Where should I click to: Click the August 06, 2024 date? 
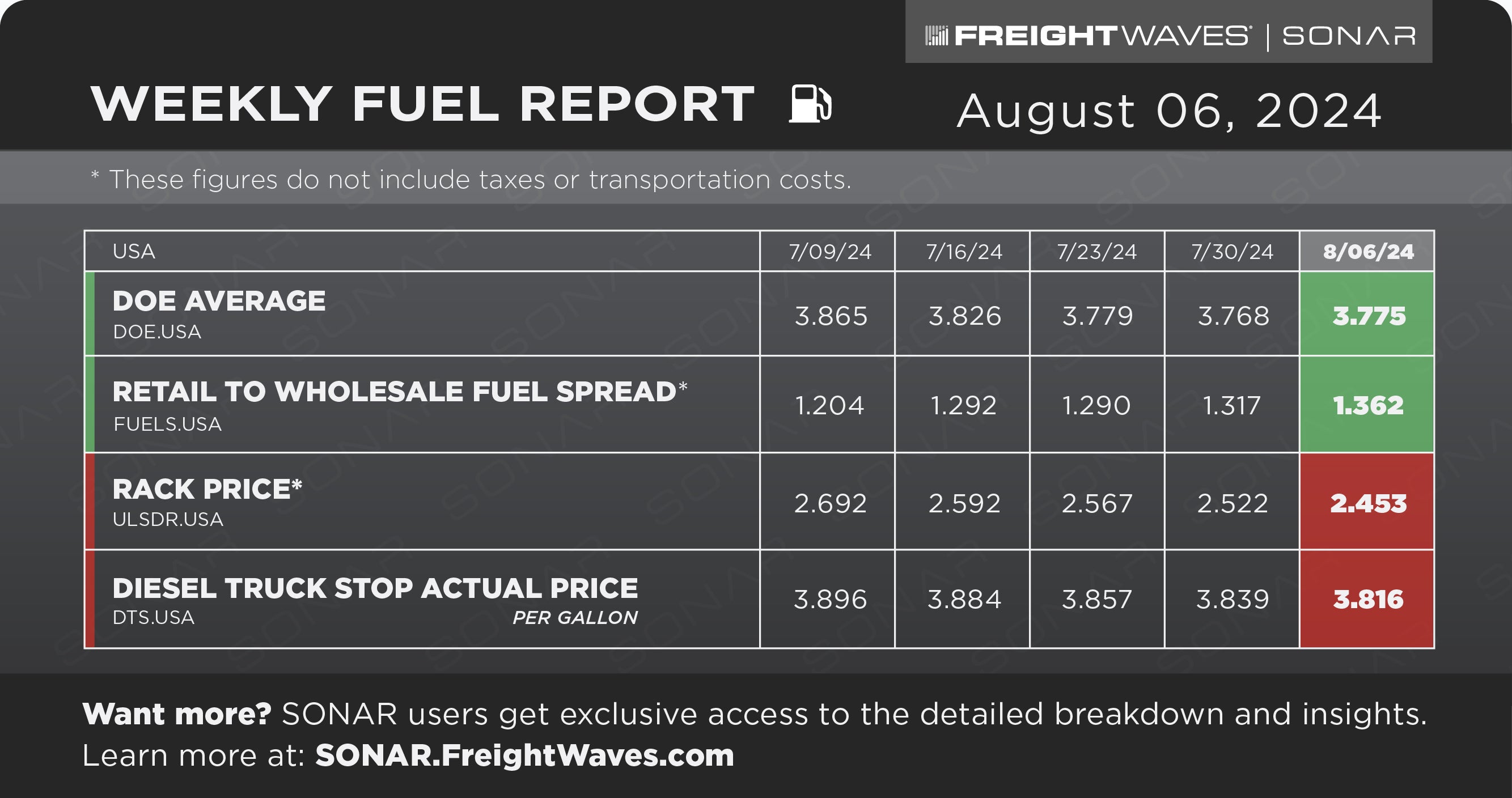click(1169, 111)
